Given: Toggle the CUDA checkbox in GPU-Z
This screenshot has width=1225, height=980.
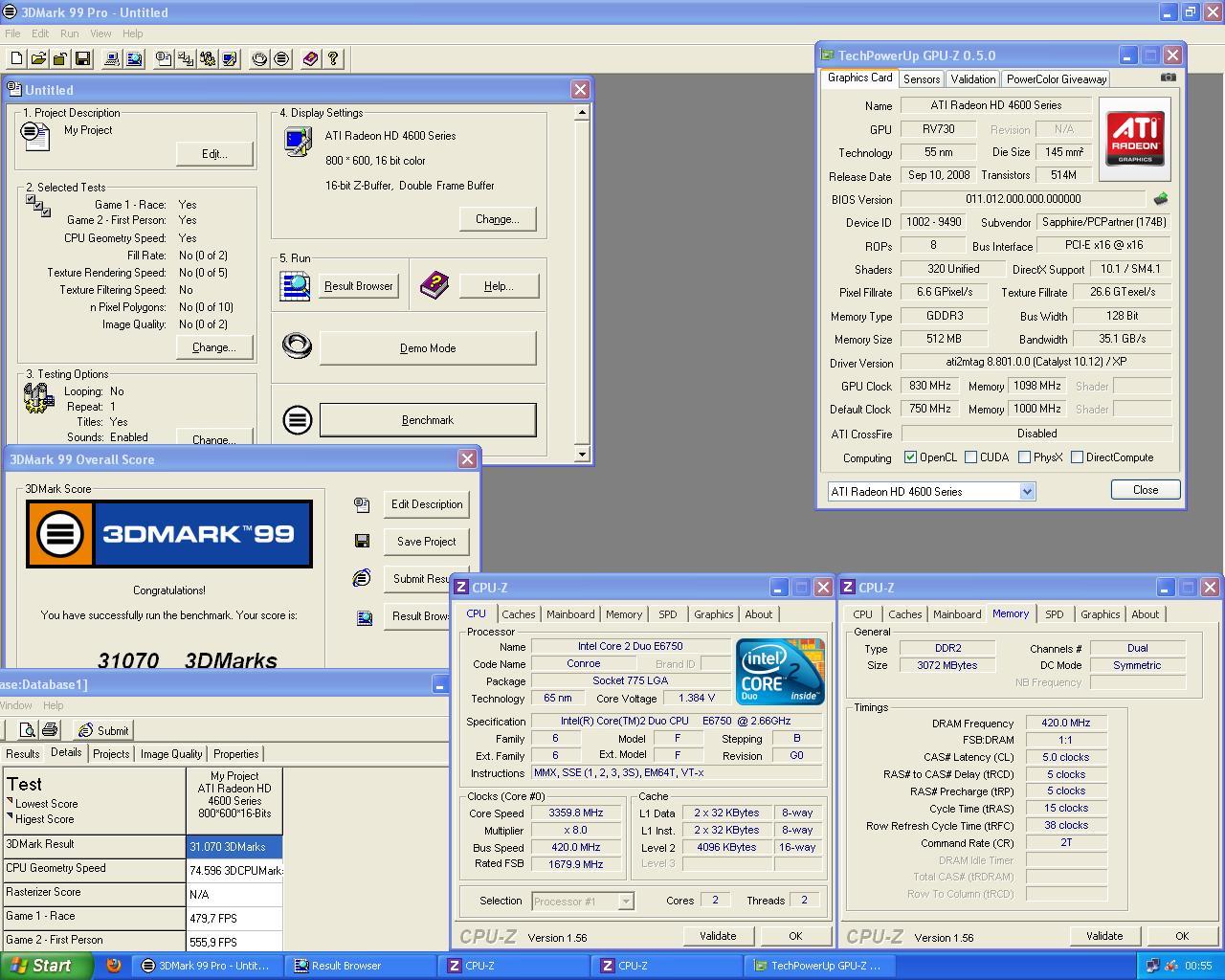Looking at the screenshot, I should pos(970,457).
